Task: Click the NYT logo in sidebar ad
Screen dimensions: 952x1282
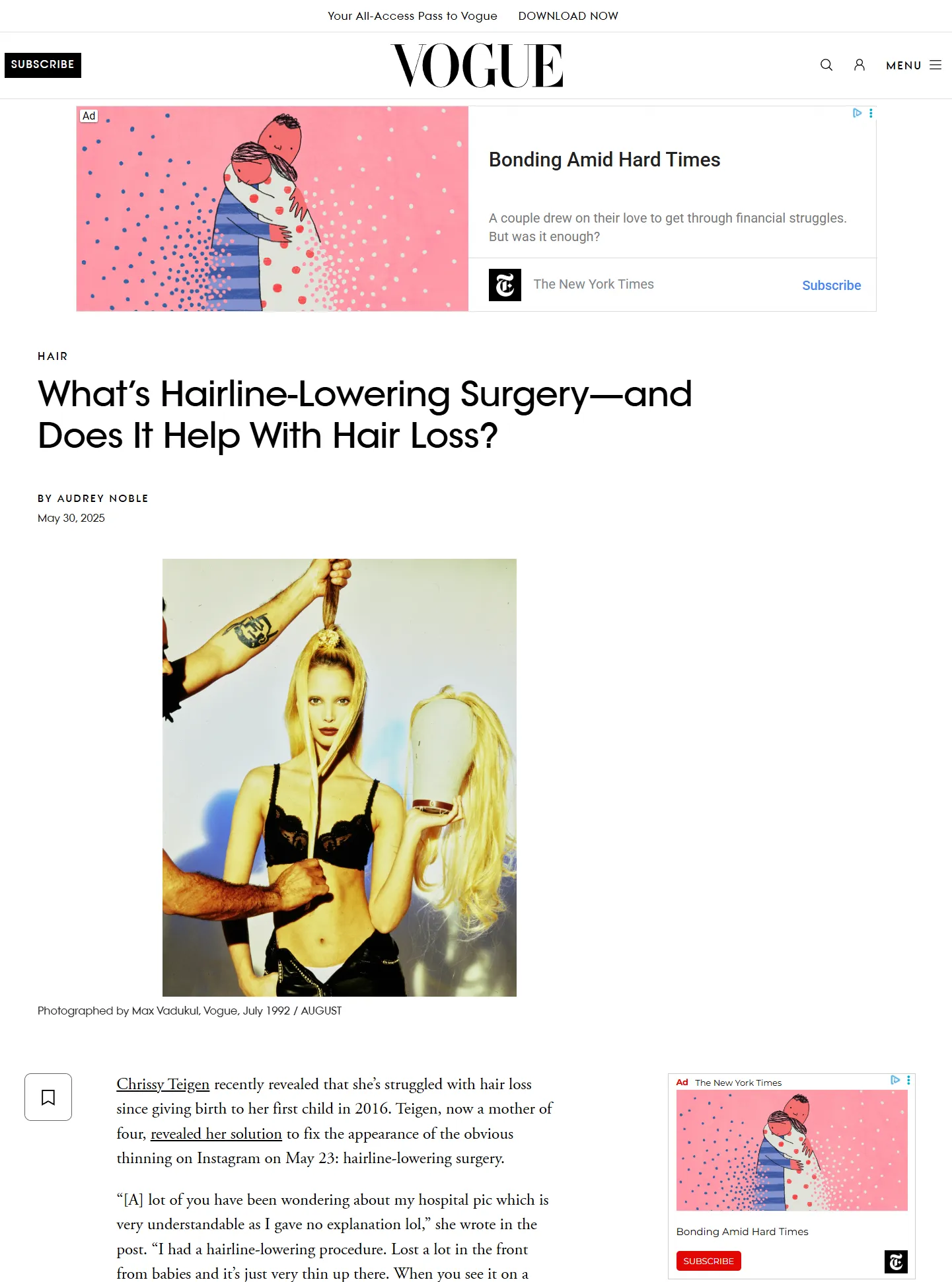Action: coord(896,1262)
